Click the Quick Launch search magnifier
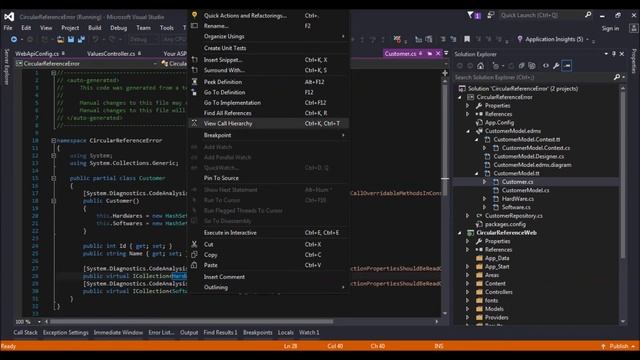This screenshot has height=360, width=640. coord(588,15)
